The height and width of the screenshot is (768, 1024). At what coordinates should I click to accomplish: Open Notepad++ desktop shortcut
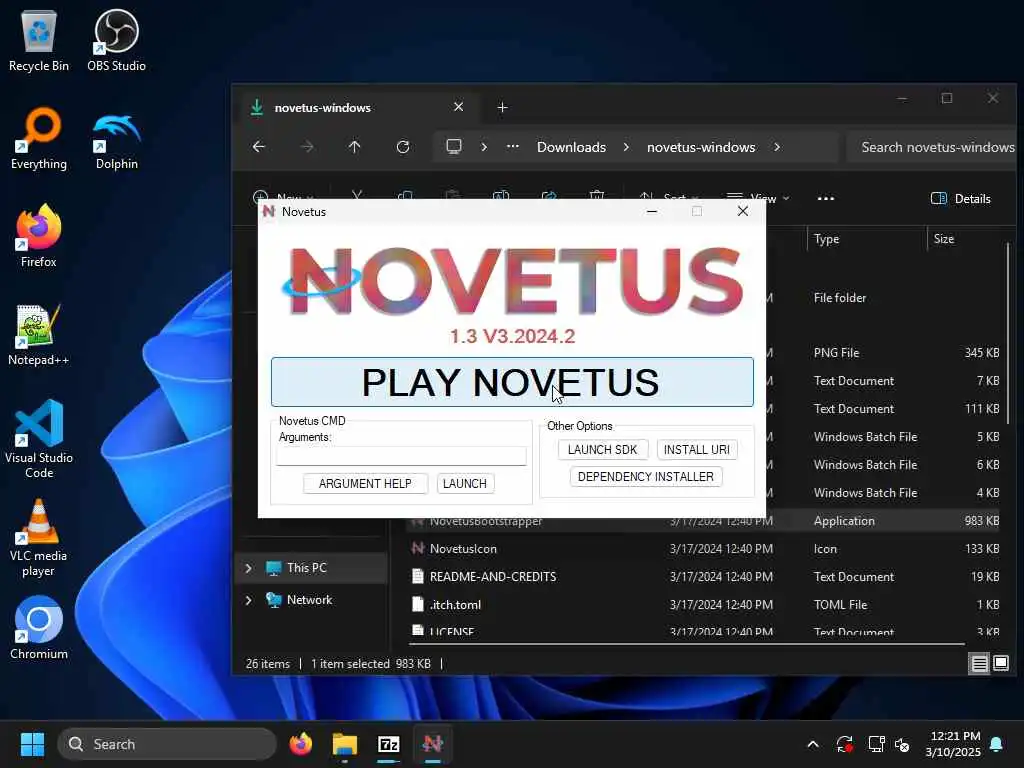pos(39,334)
